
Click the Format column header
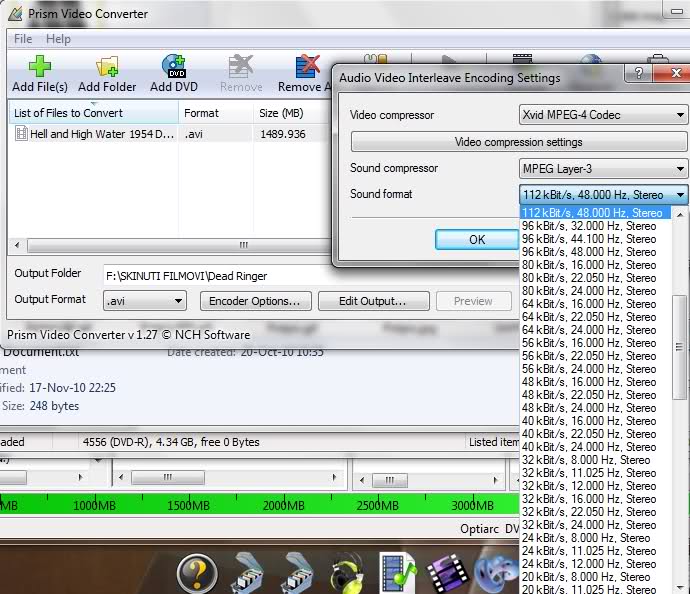click(216, 113)
